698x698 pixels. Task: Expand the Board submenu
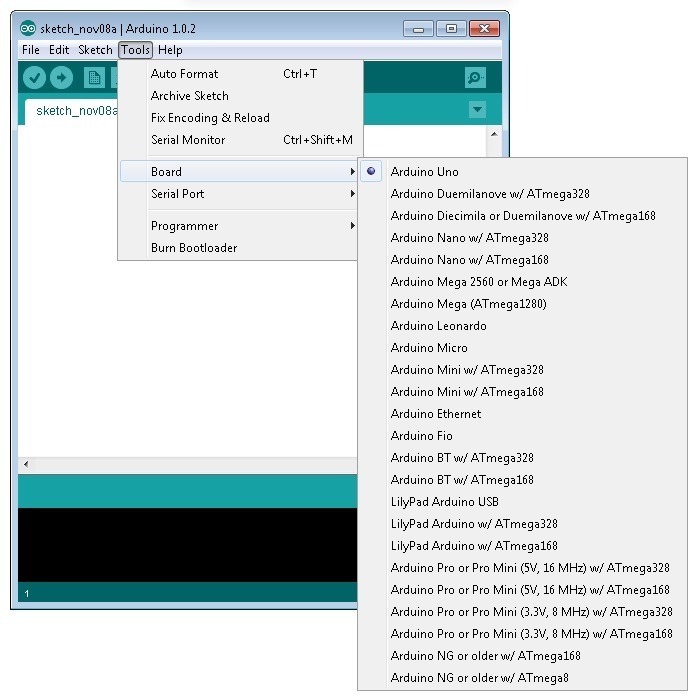tap(239, 171)
